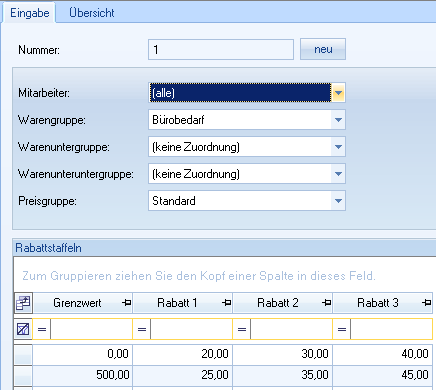Open the Warengruppe dropdown
The height and width of the screenshot is (390, 436).
tap(338, 120)
